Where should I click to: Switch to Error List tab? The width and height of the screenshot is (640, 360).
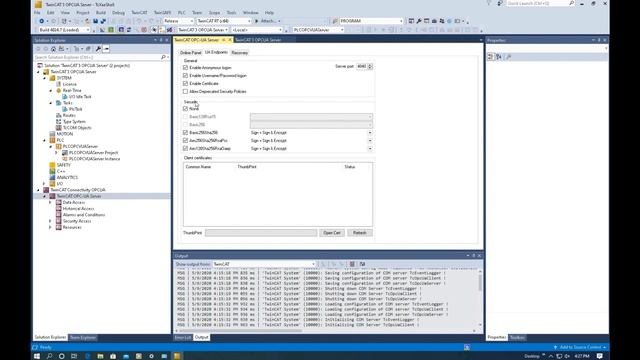click(182, 338)
